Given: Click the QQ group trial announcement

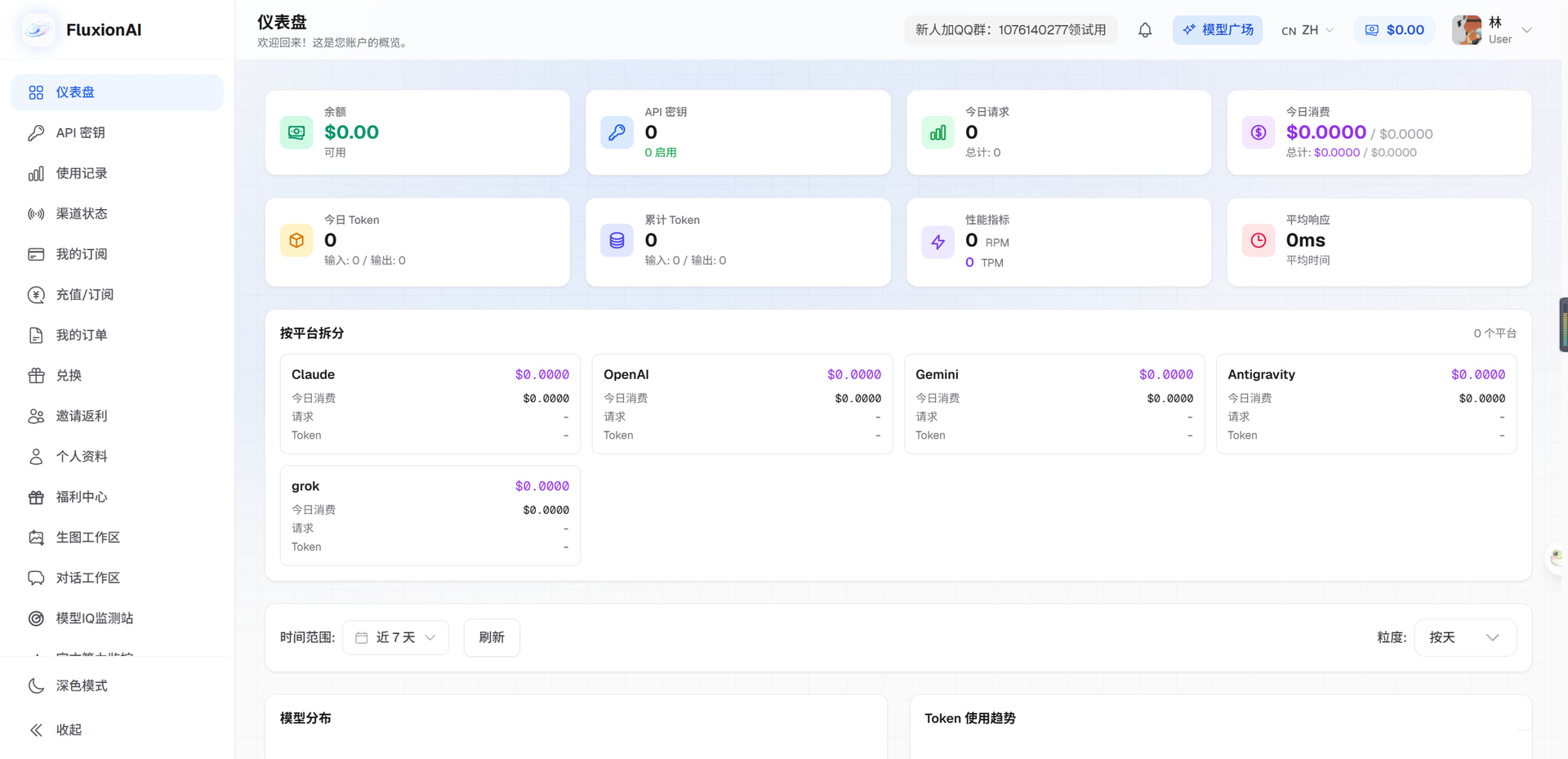Looking at the screenshot, I should click(x=1010, y=30).
